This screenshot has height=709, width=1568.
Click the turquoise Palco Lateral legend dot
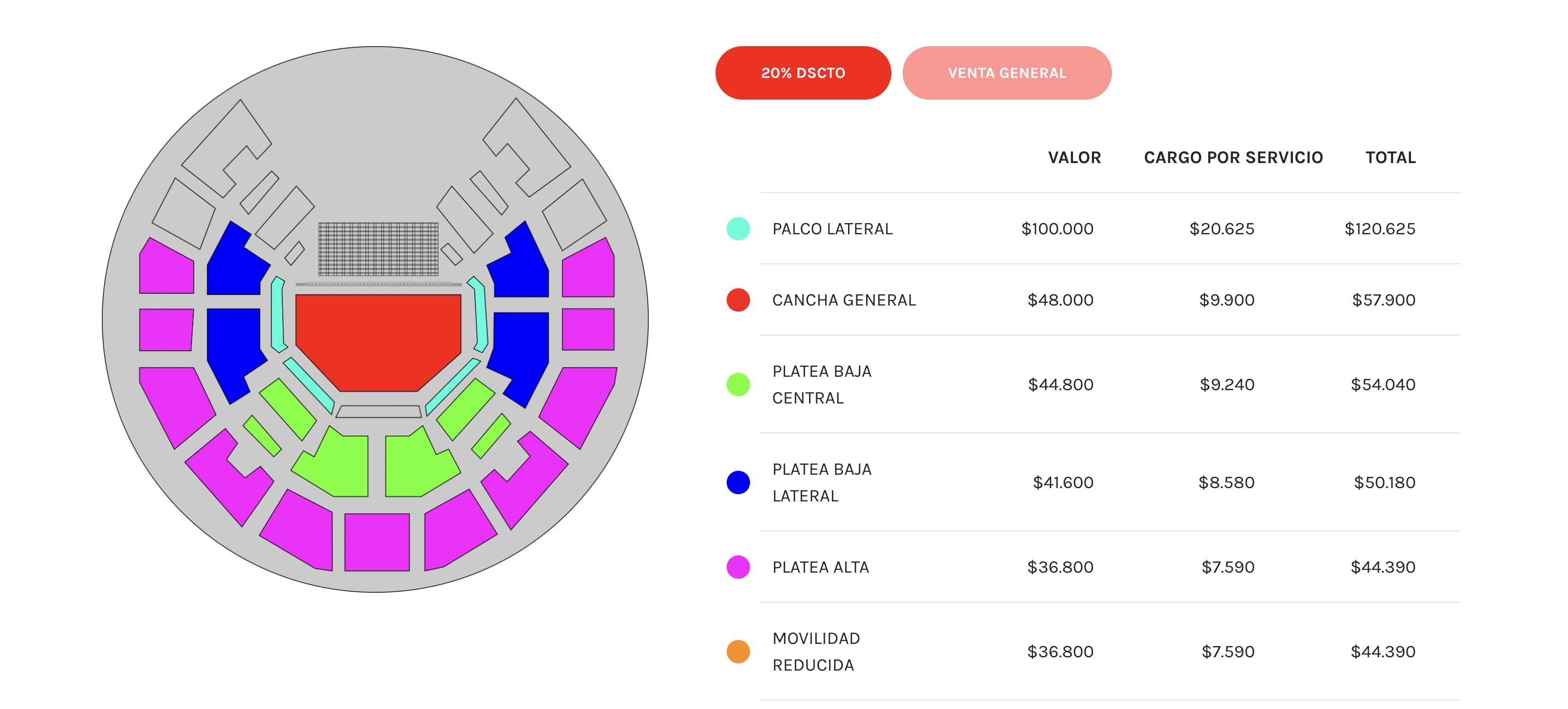(x=738, y=229)
